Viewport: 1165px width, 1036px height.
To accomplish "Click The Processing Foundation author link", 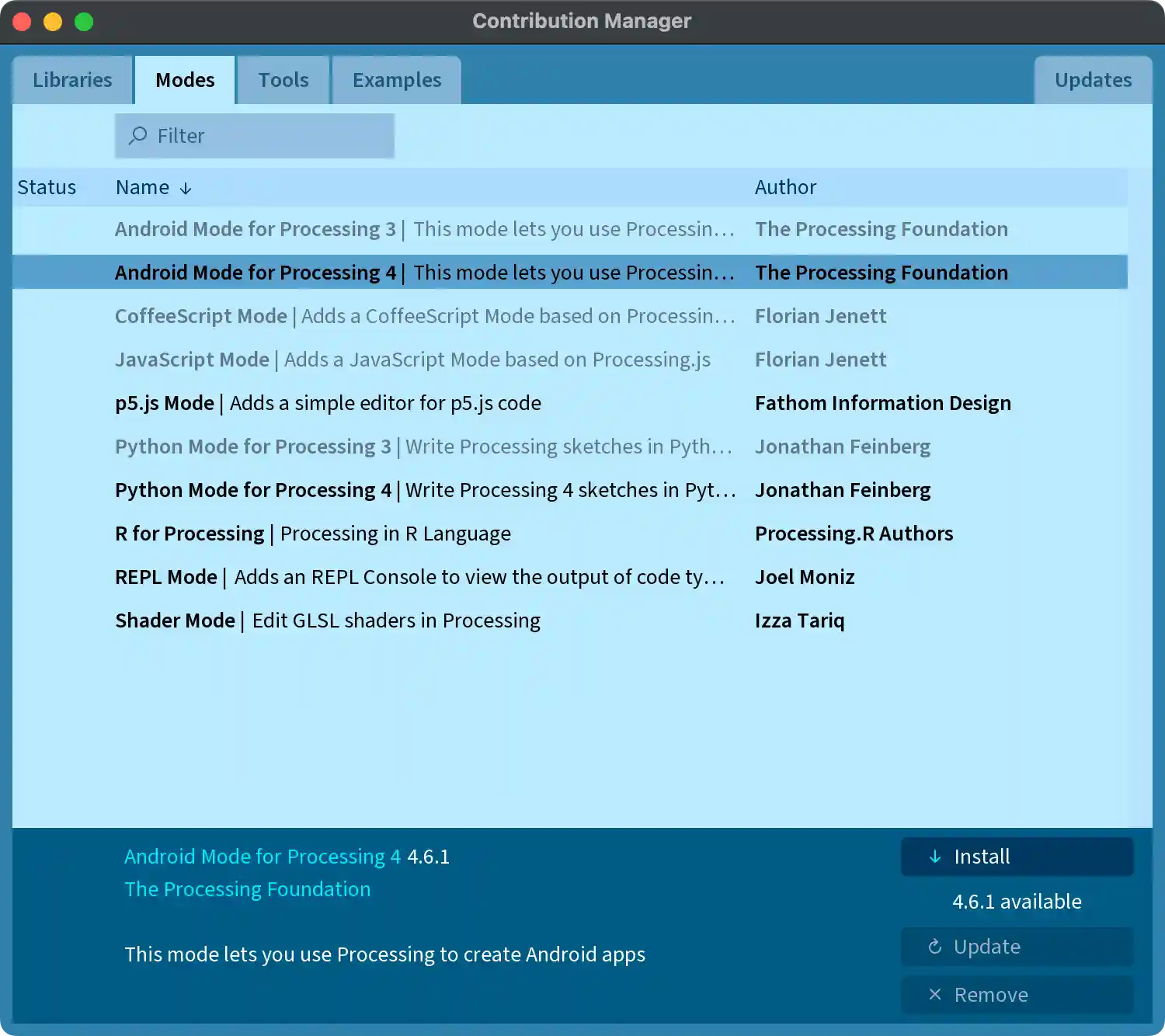I will click(x=248, y=889).
